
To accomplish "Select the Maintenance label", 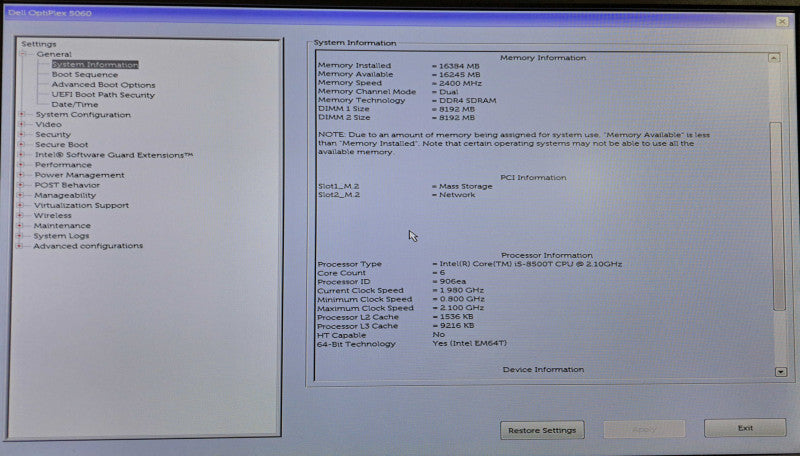I will [x=62, y=225].
